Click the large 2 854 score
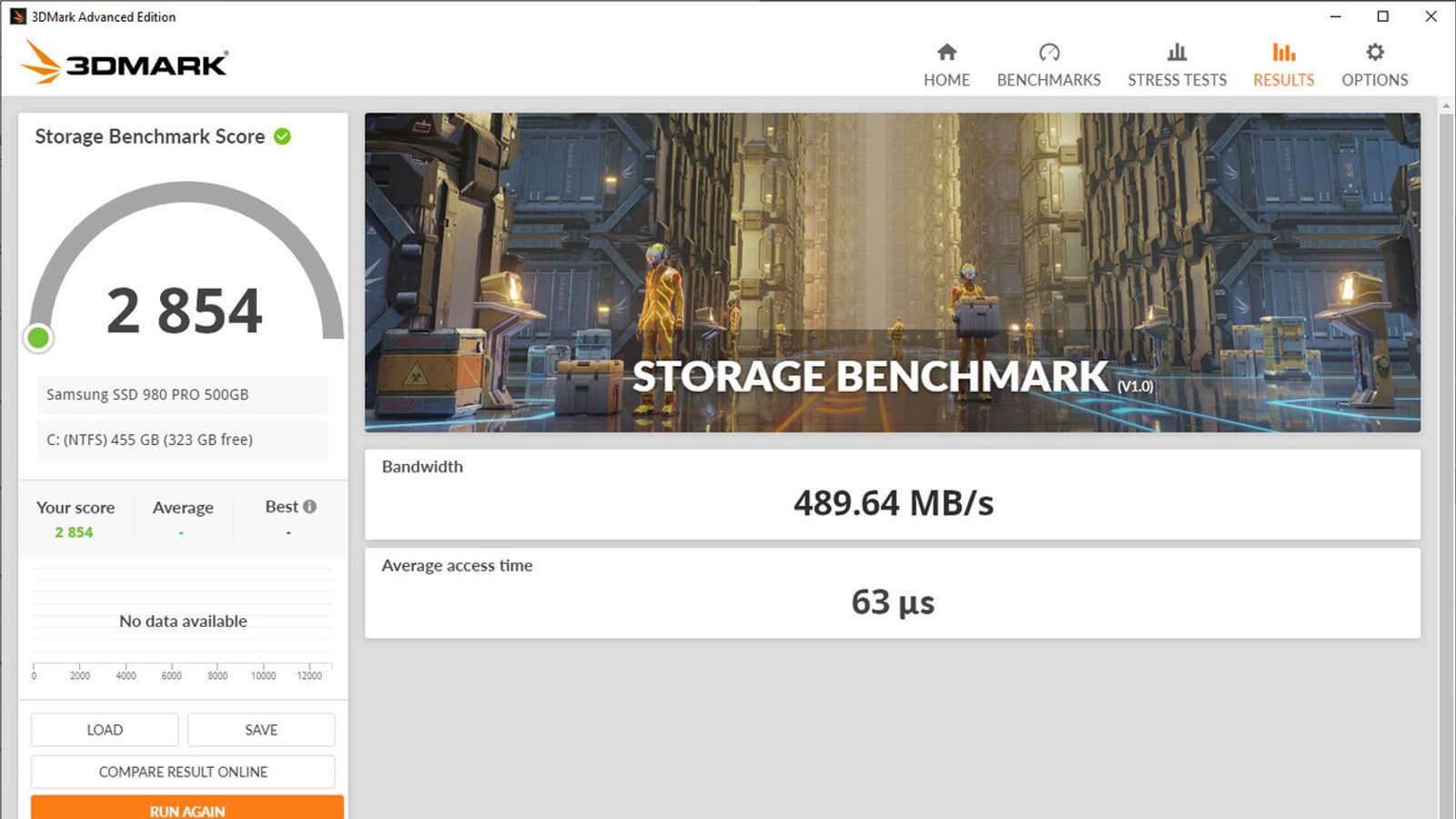The image size is (1456, 819). [x=185, y=310]
